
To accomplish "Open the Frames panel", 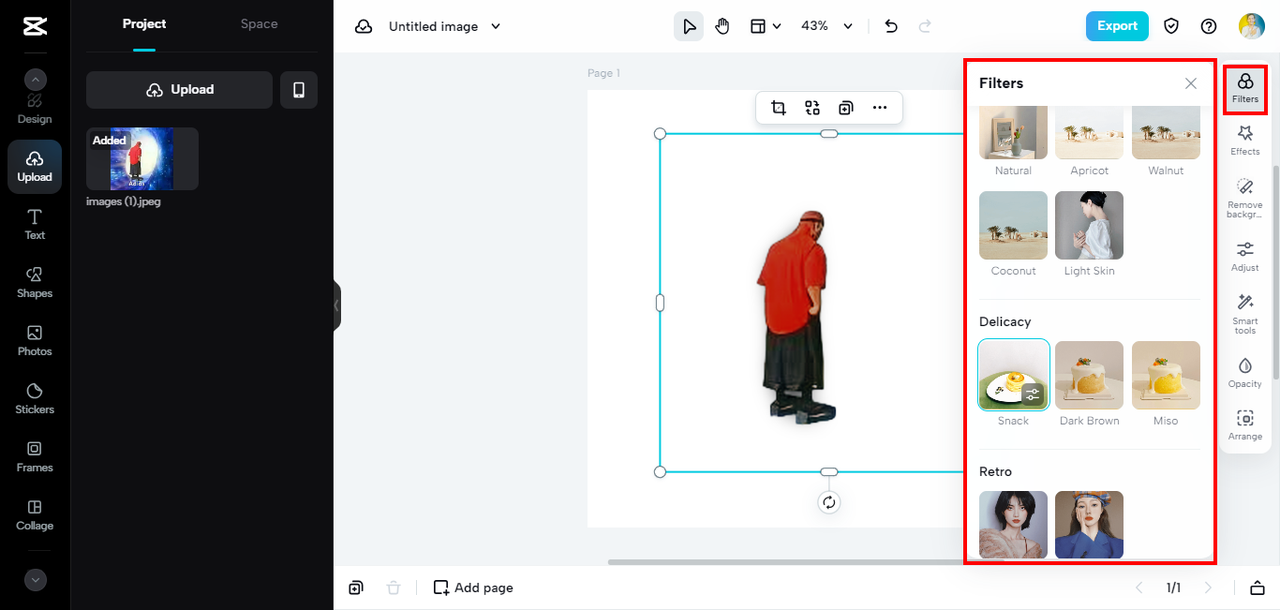I will [x=34, y=456].
